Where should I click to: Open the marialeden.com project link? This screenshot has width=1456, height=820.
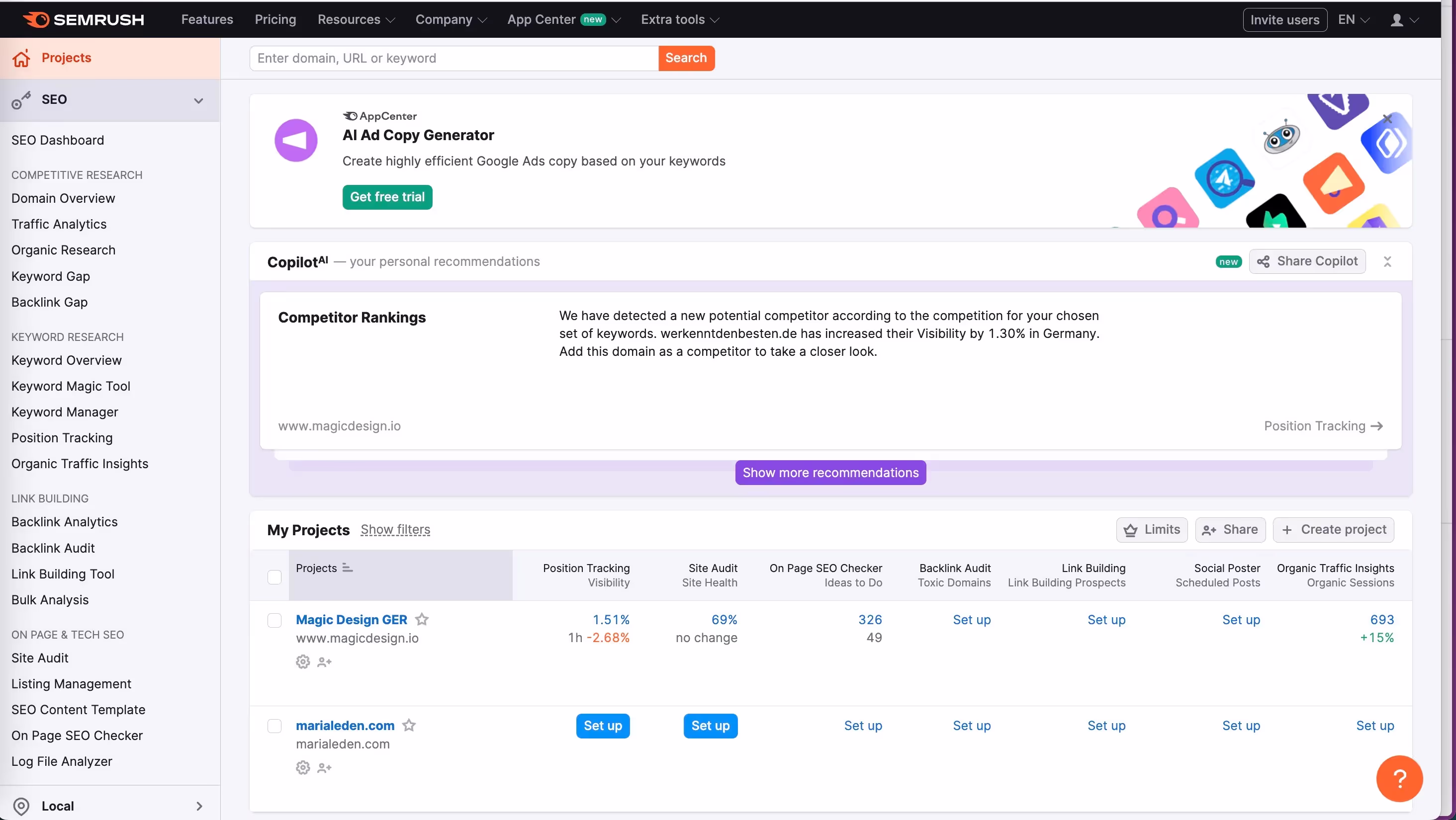(x=345, y=725)
